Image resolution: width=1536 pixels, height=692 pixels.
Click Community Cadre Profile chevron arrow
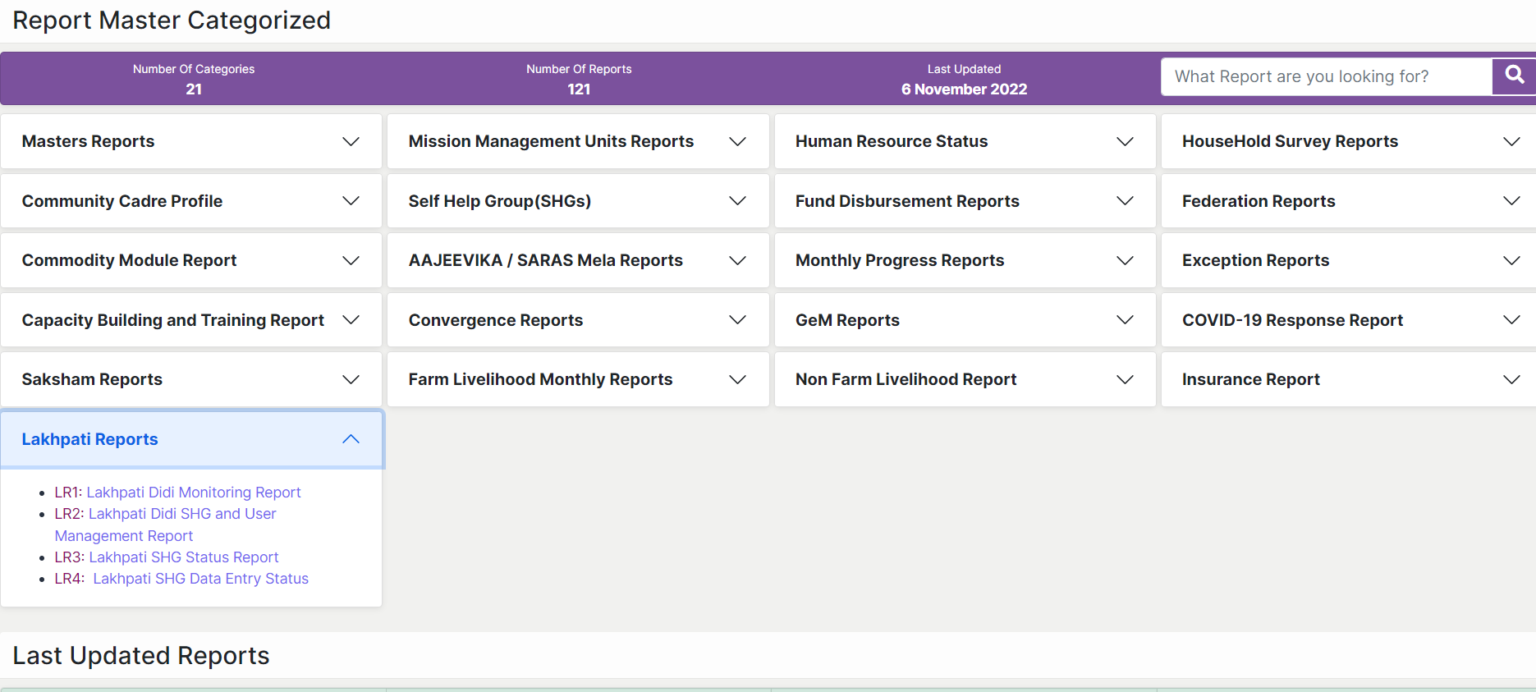click(351, 201)
